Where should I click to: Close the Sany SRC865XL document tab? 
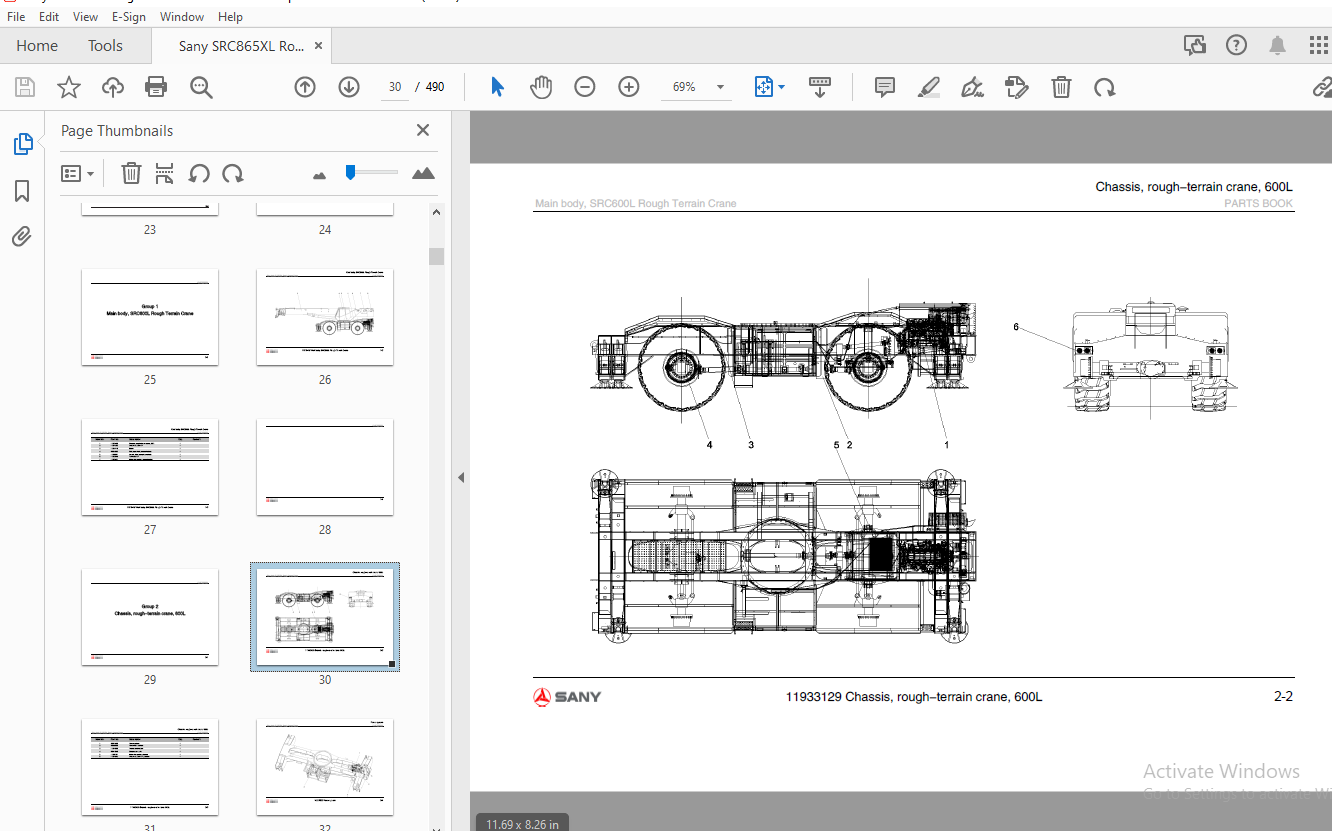pos(319,45)
